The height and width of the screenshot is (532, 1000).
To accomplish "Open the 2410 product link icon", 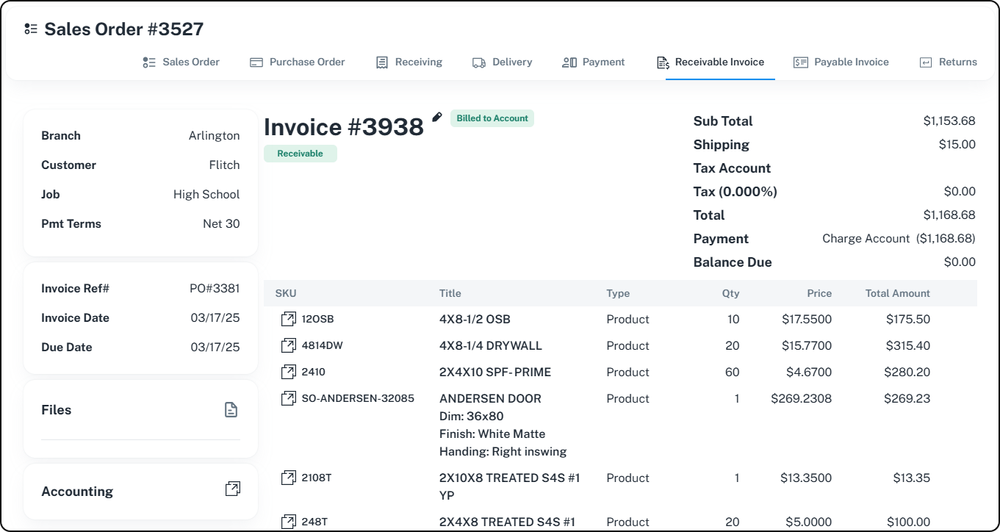I will click(288, 371).
